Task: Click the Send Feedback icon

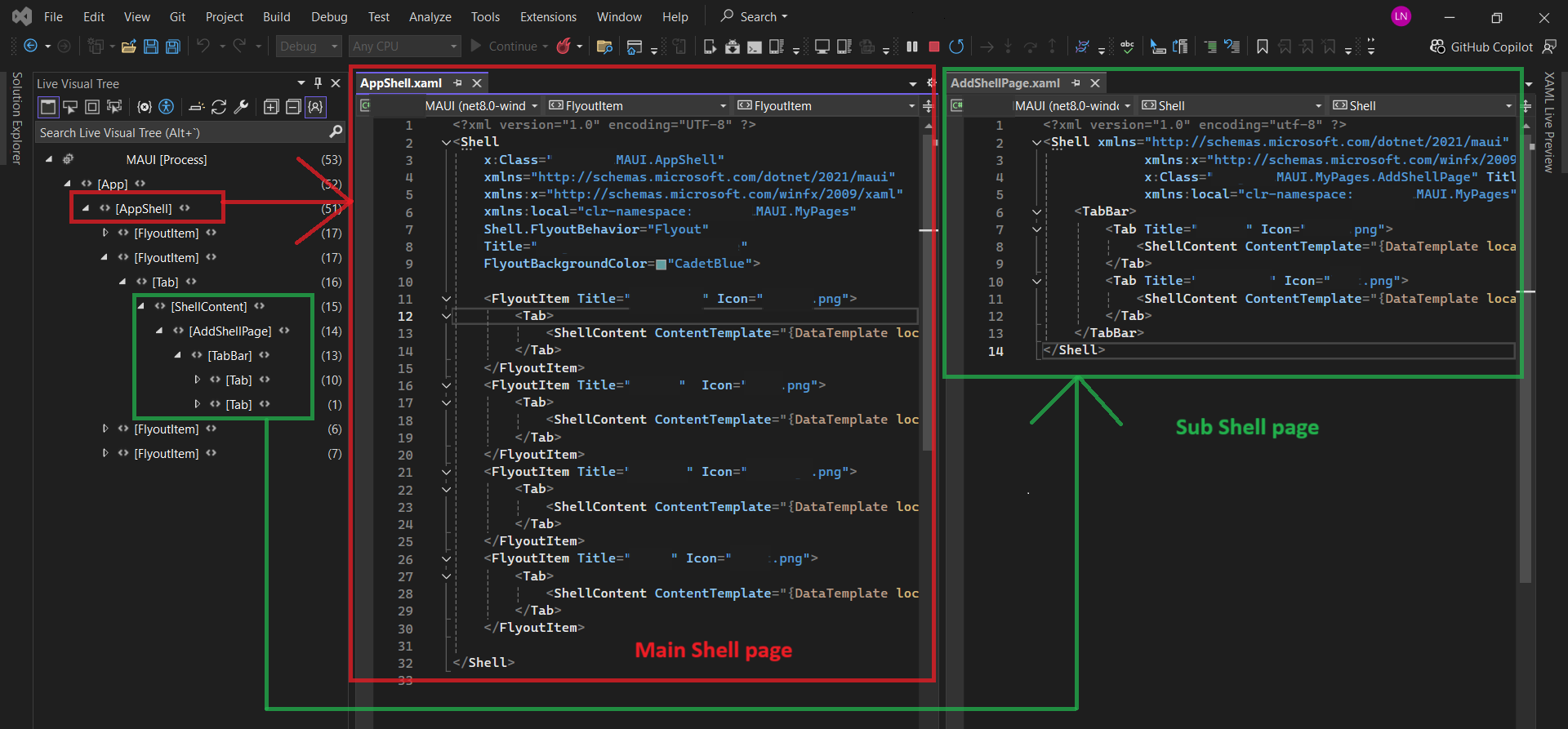Action: coord(1549,47)
